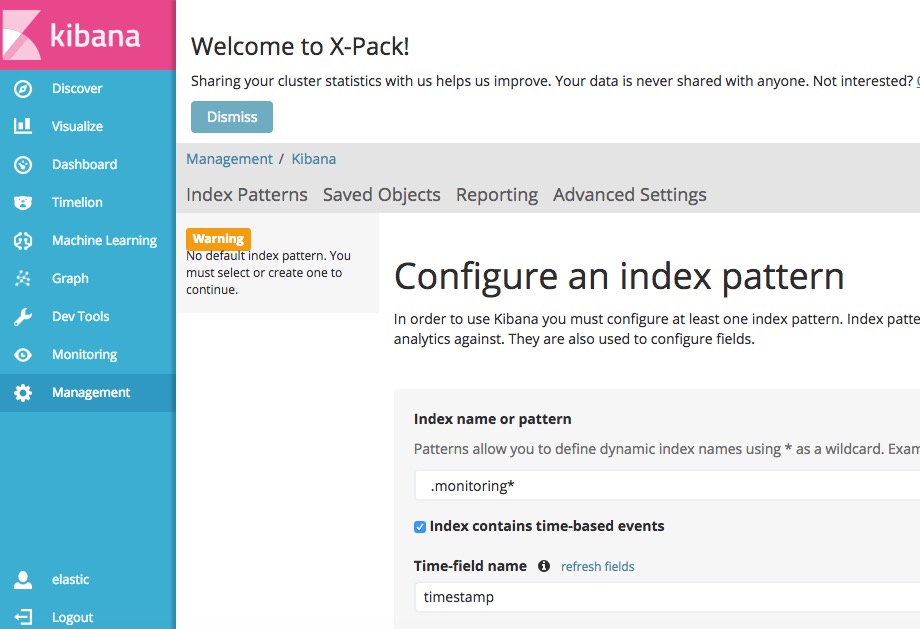Click the 'Time-field name' label
The width and height of the screenshot is (920, 629).
(x=470, y=566)
